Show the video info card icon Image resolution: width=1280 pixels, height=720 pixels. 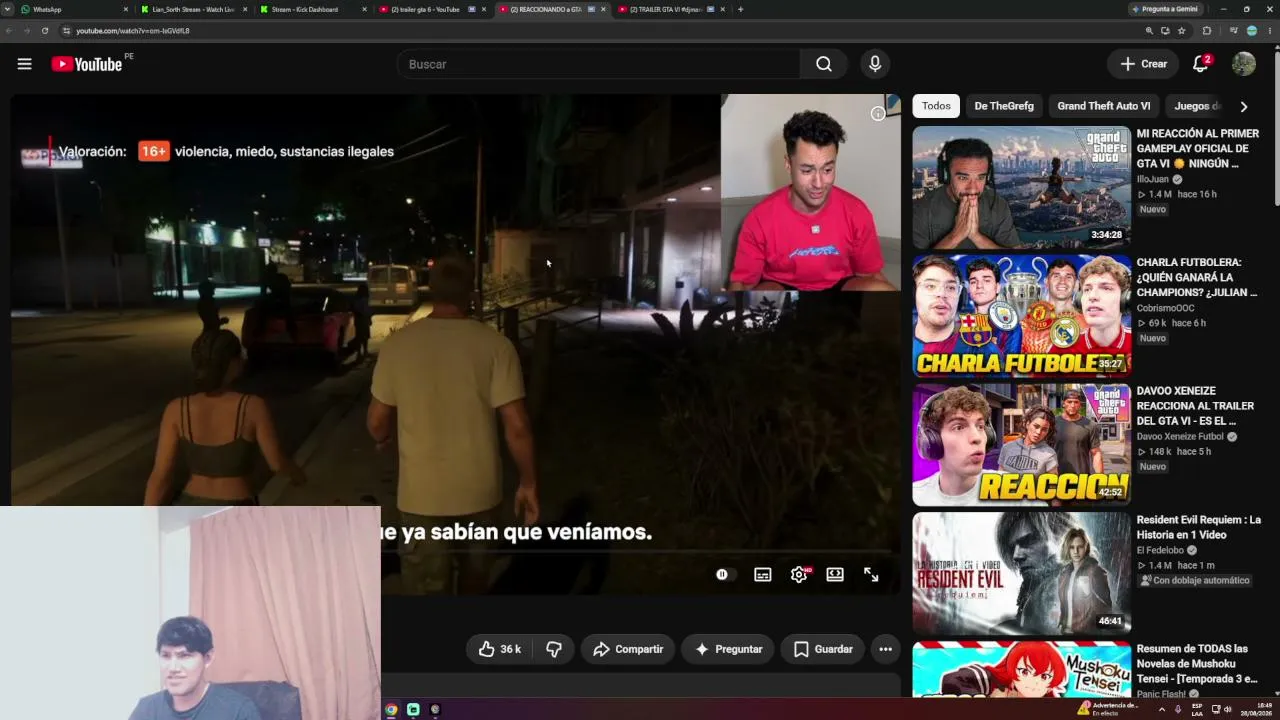pos(878,114)
